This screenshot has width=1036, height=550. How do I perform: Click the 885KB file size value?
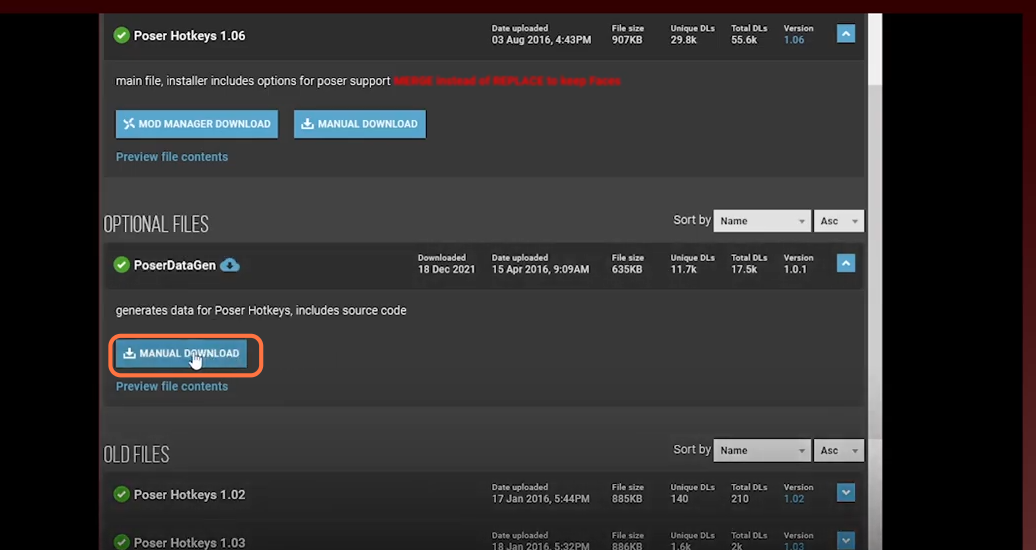[627, 498]
